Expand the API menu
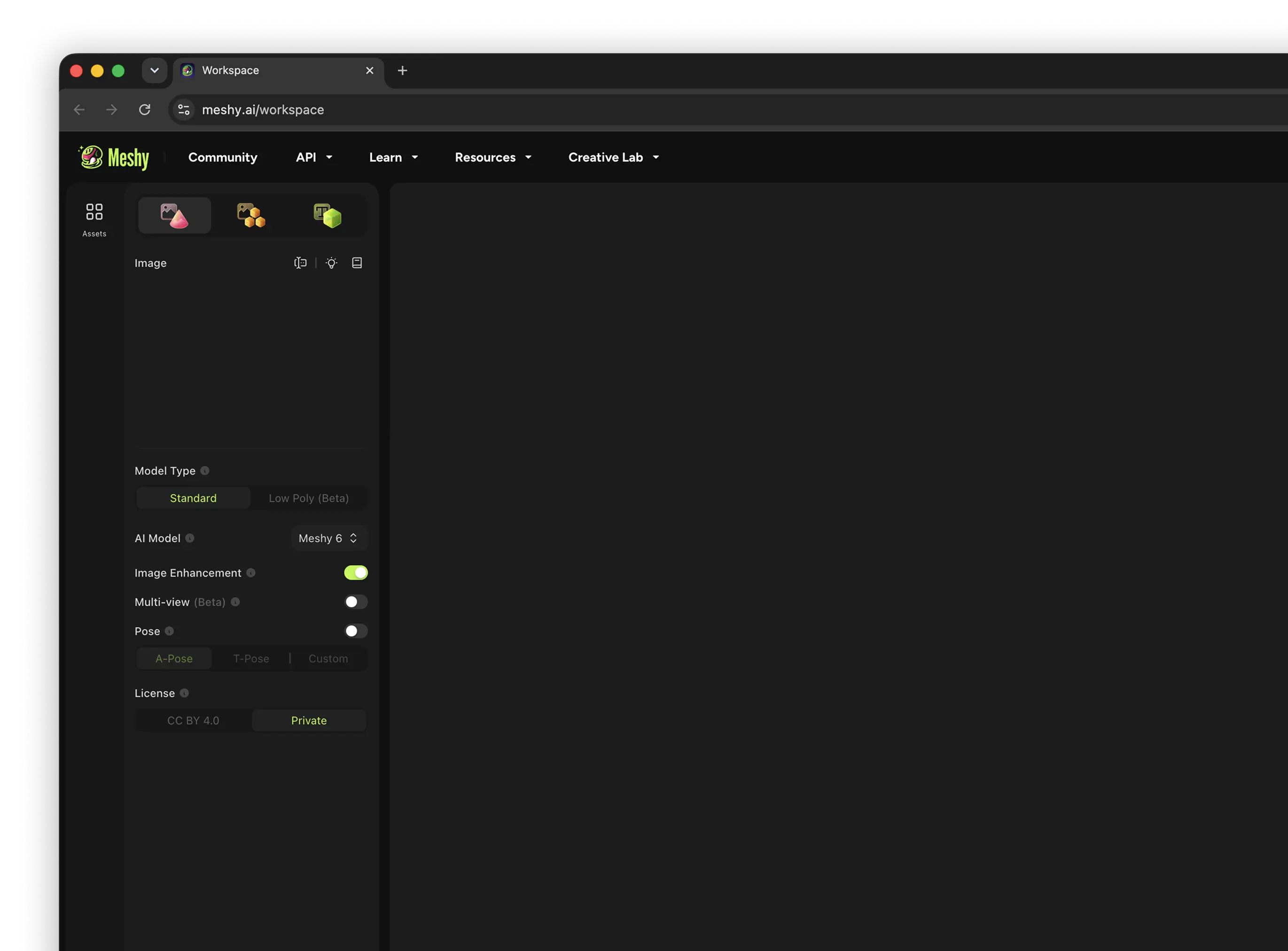Viewport: 1288px width, 951px height. click(314, 157)
